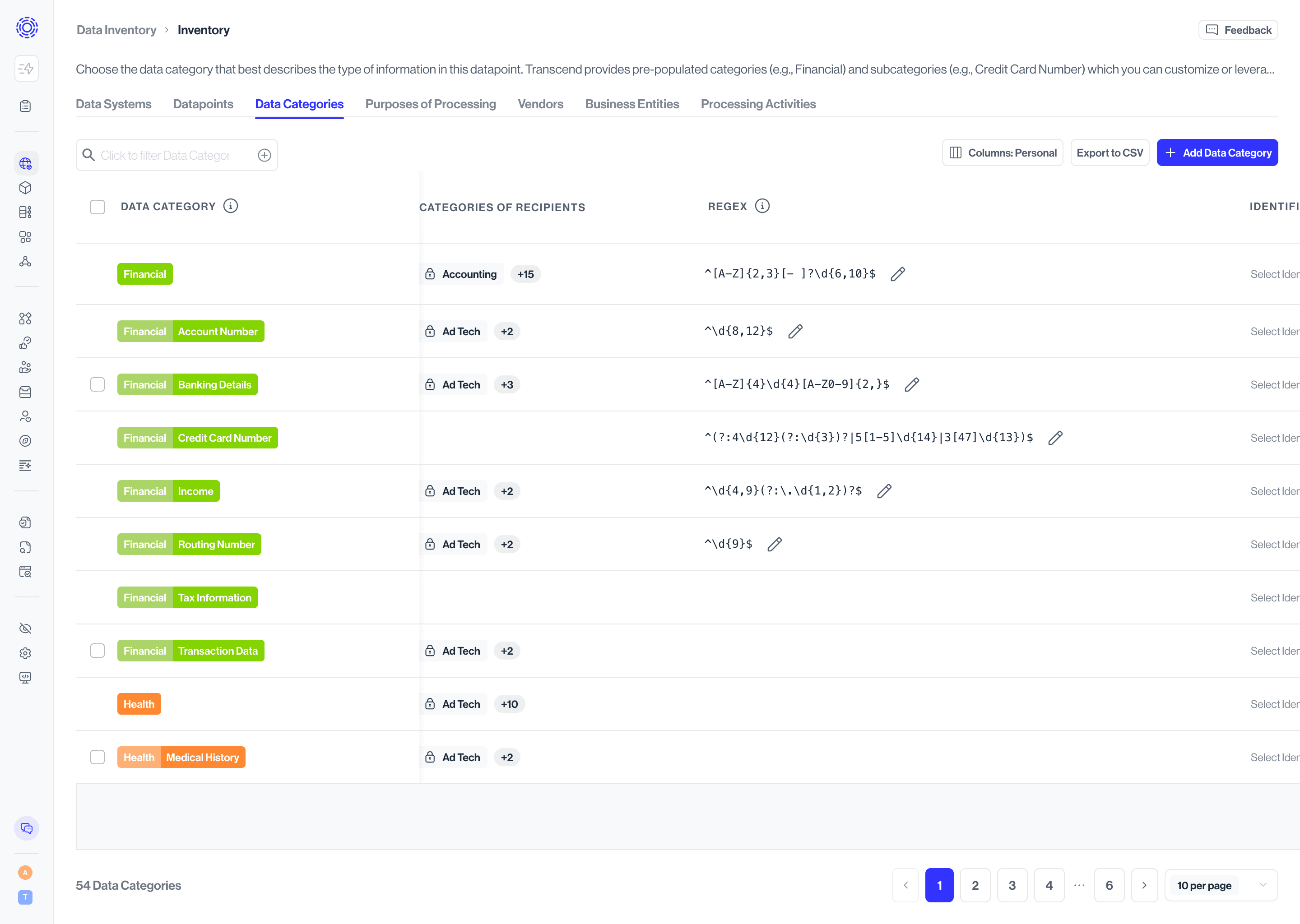Select the cube-shaped data systems sidebar icon

click(x=26, y=188)
